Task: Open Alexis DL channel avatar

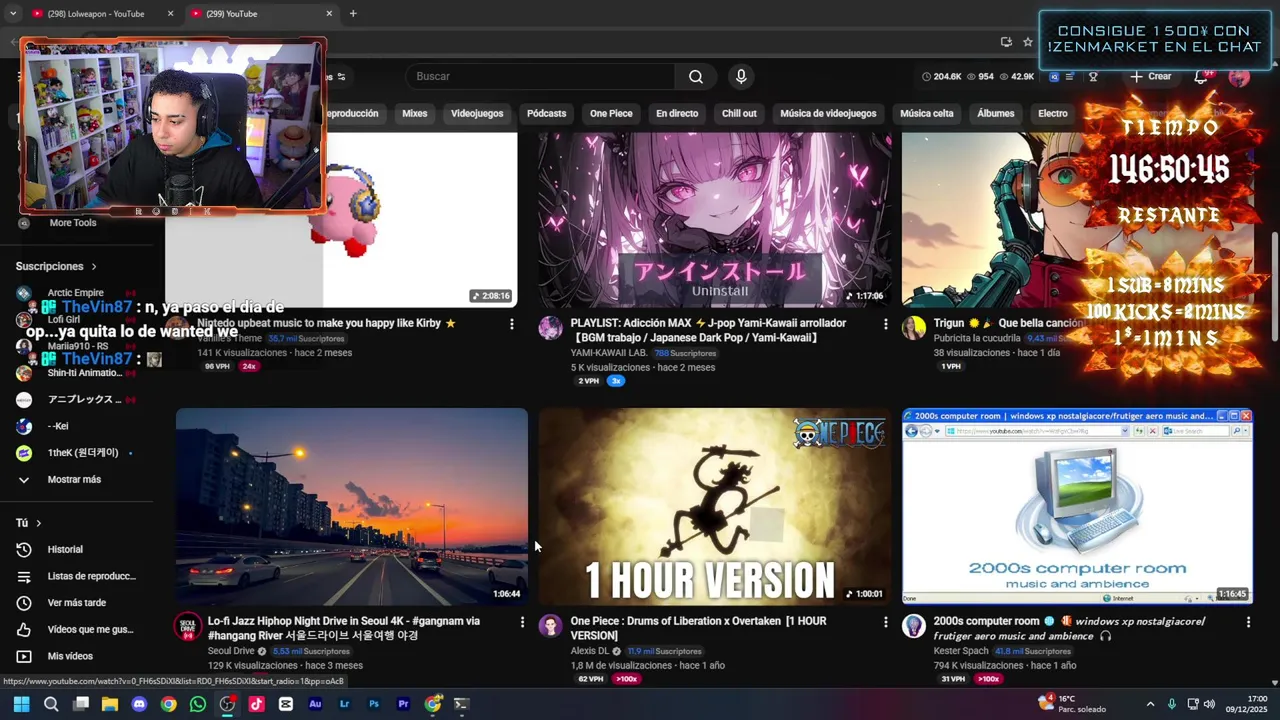Action: pos(551,626)
